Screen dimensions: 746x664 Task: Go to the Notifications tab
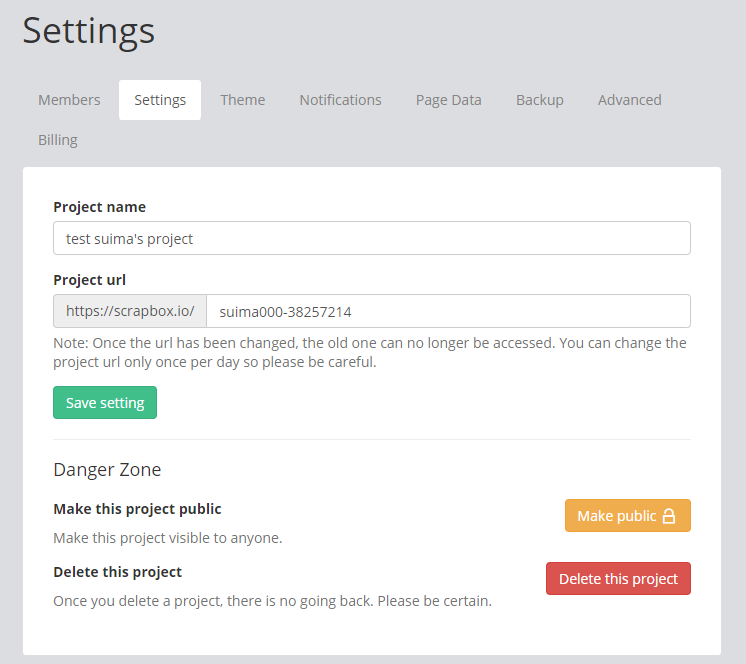[340, 100]
